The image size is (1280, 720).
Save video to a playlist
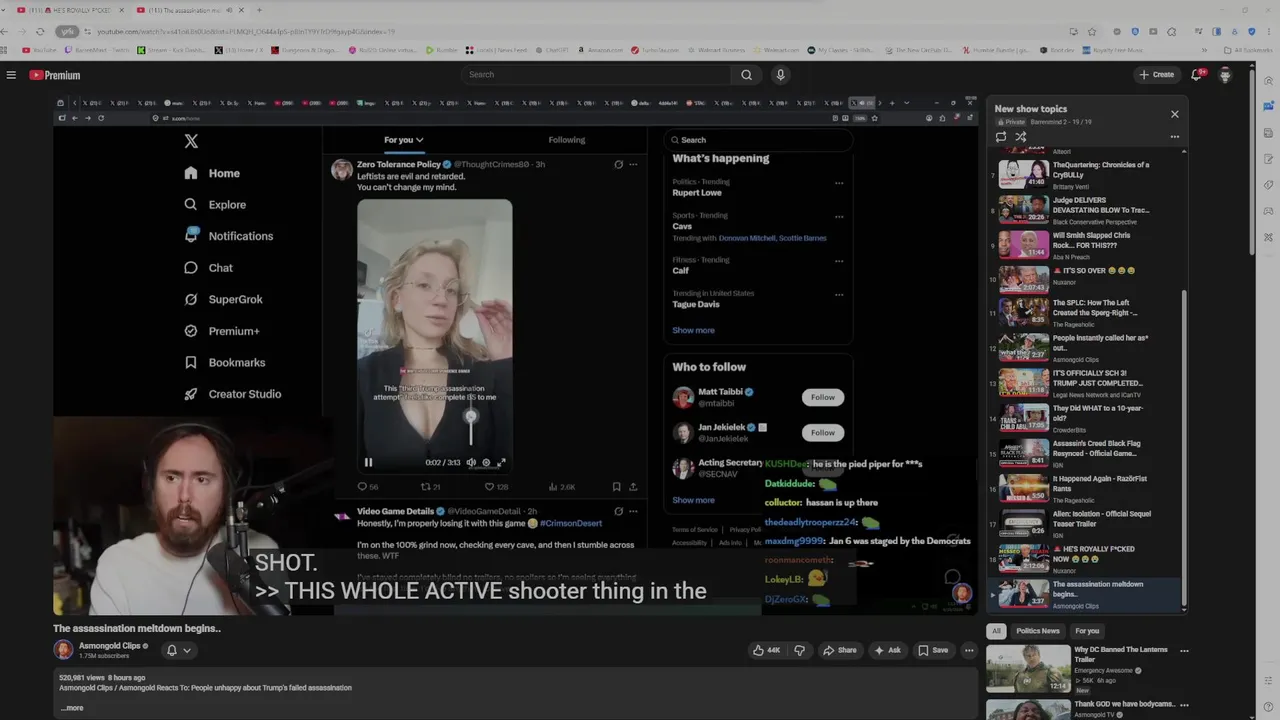pyautogui.click(x=933, y=650)
